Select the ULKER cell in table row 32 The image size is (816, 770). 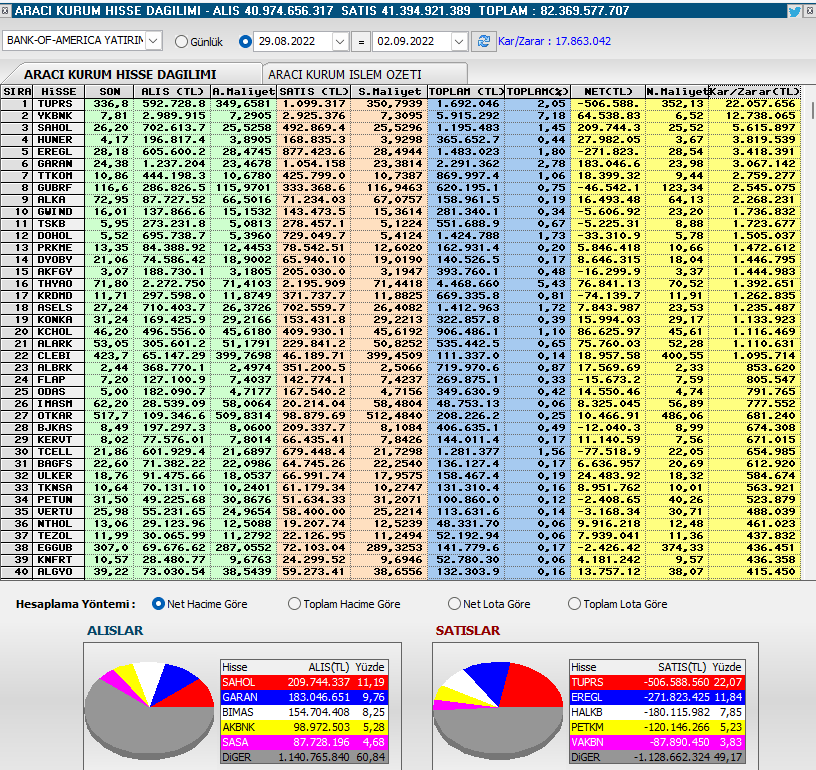click(x=59, y=476)
